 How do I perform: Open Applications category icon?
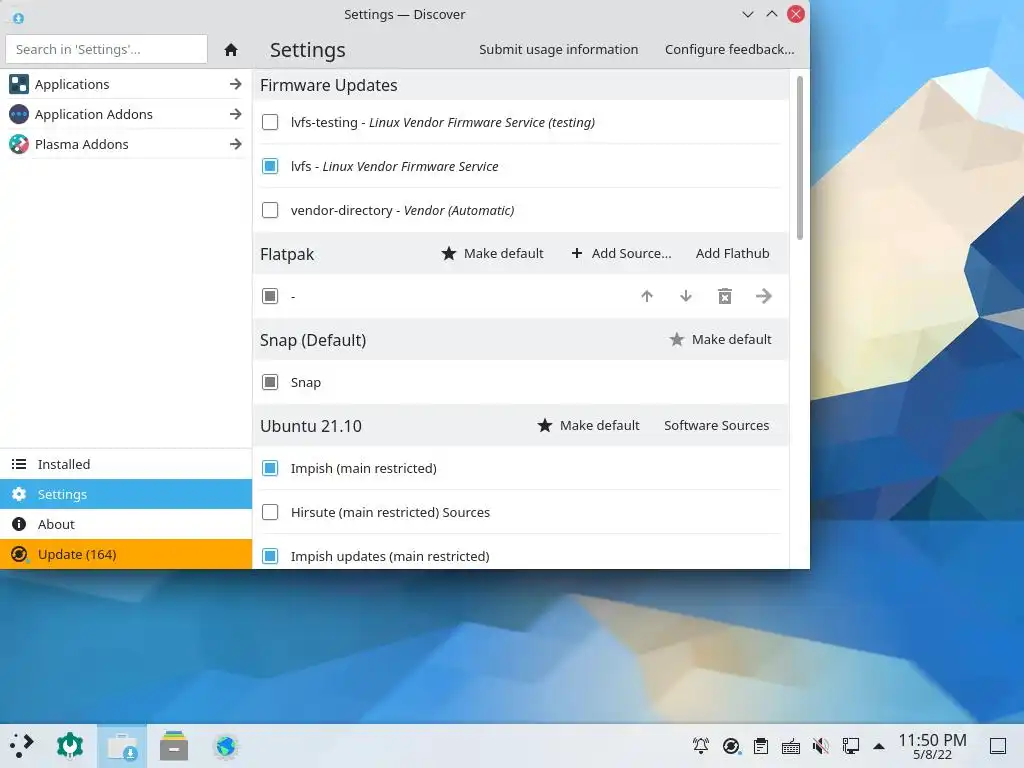(19, 84)
